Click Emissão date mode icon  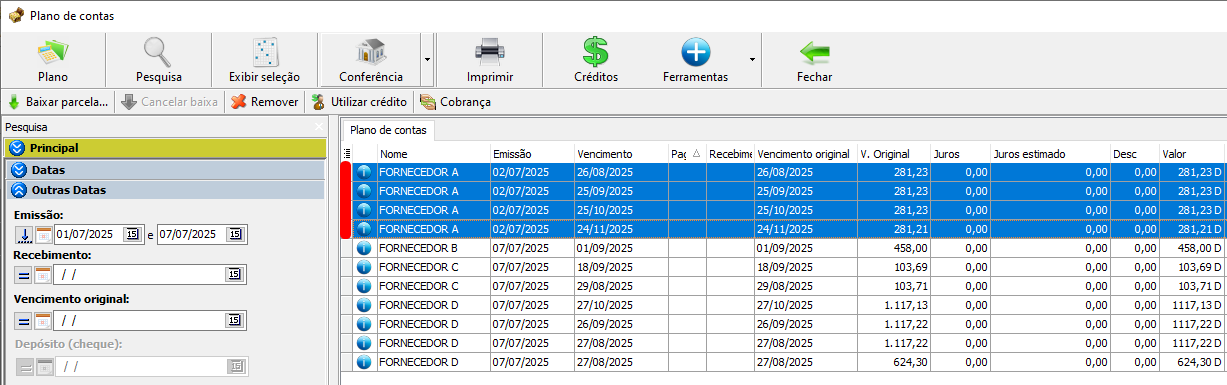pyautogui.click(x=43, y=234)
